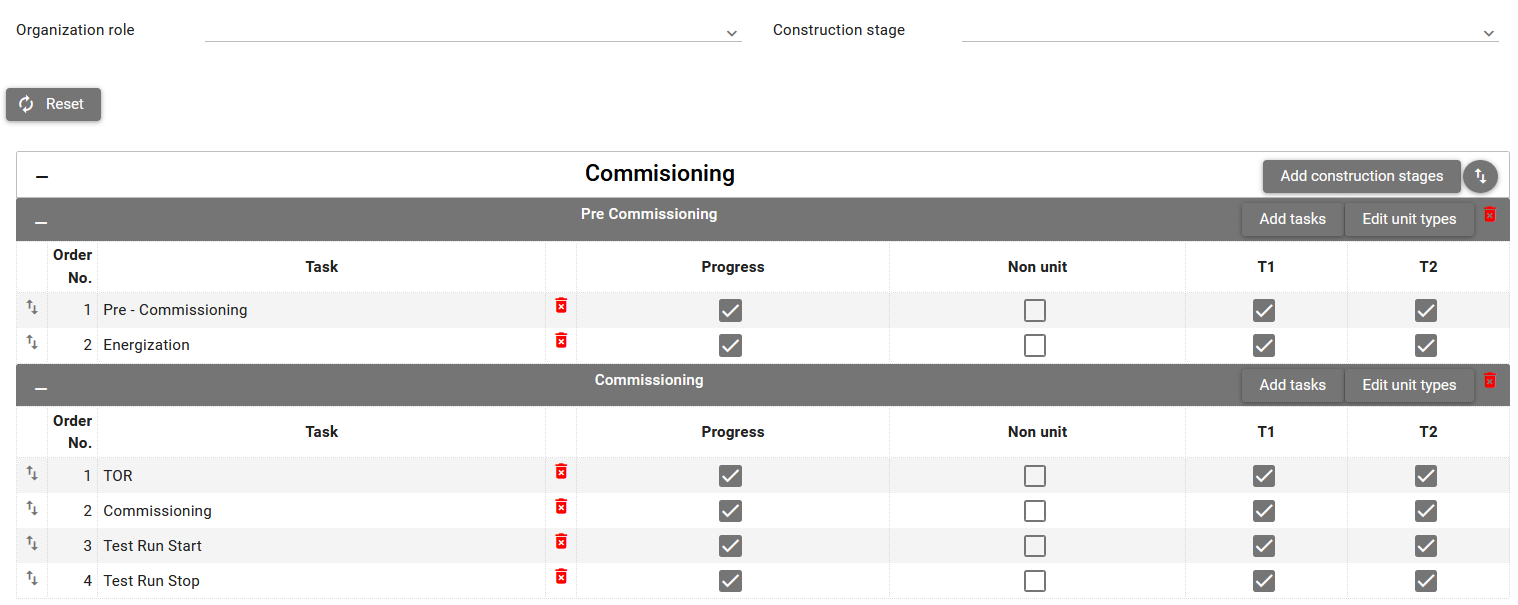Enable Non unit for TOR task
The height and width of the screenshot is (605, 1518).
click(x=1035, y=476)
